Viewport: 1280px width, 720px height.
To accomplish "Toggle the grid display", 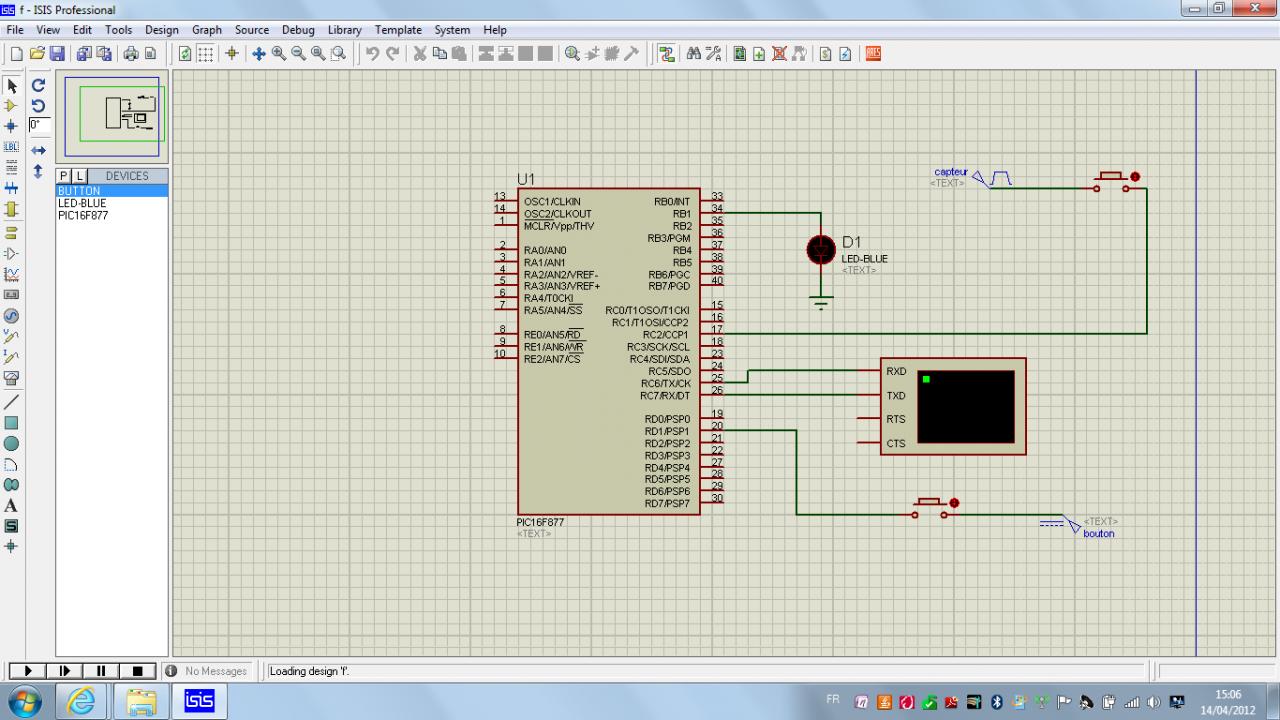I will click(x=205, y=54).
